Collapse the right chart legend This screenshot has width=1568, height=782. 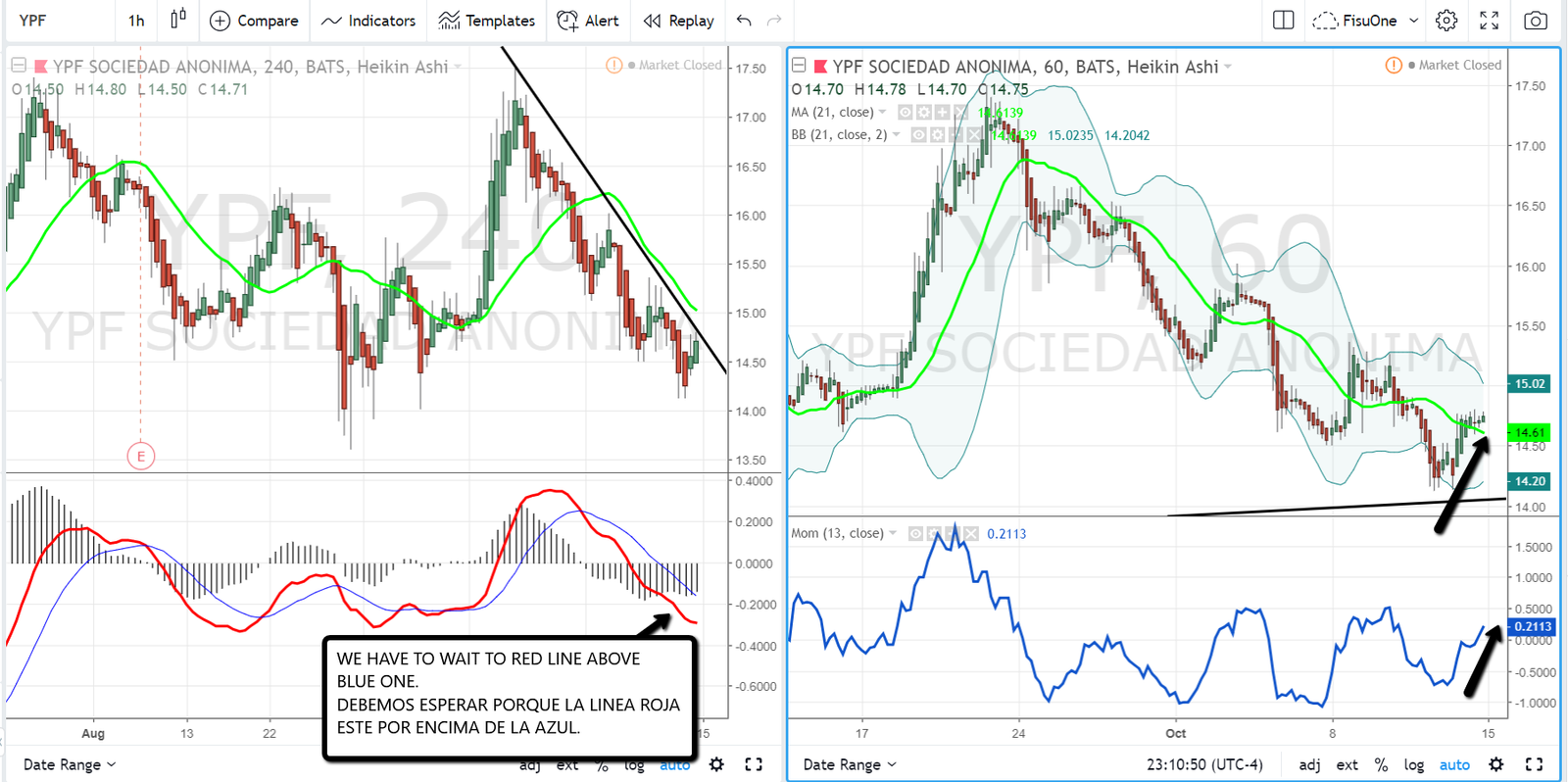[x=799, y=66]
